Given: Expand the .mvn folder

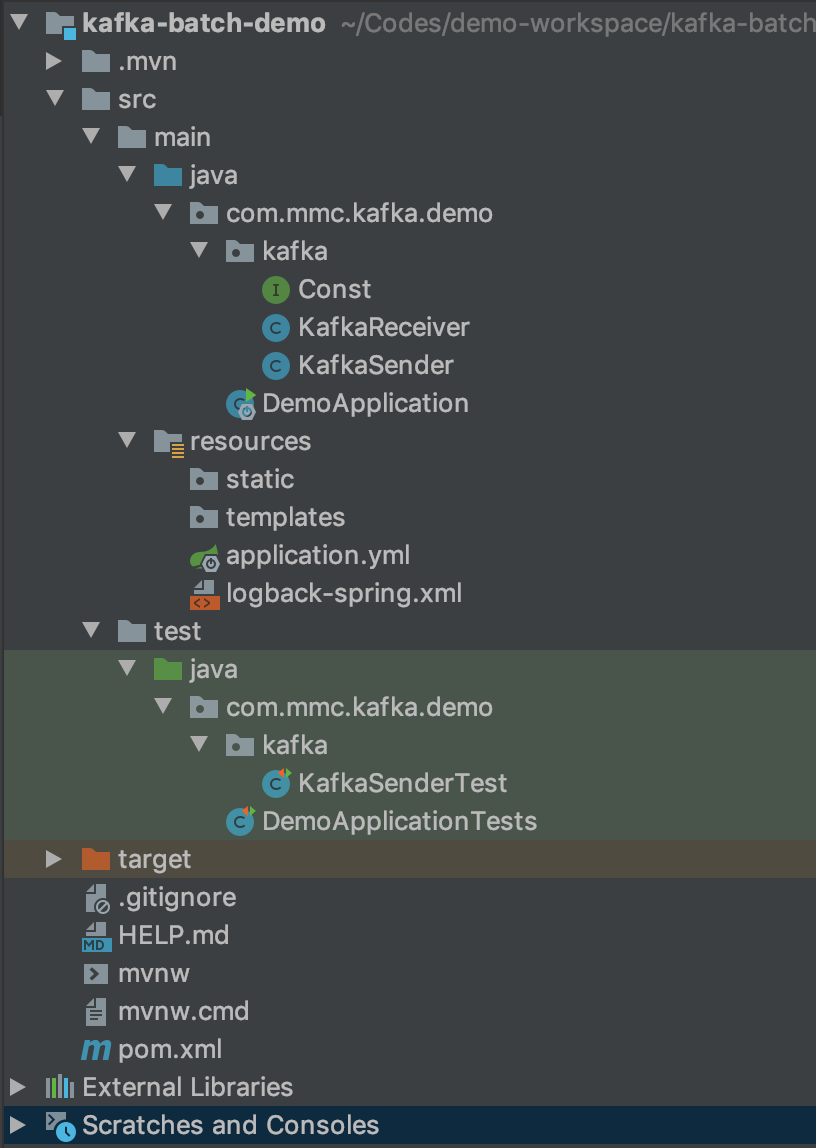Looking at the screenshot, I should tap(56, 61).
